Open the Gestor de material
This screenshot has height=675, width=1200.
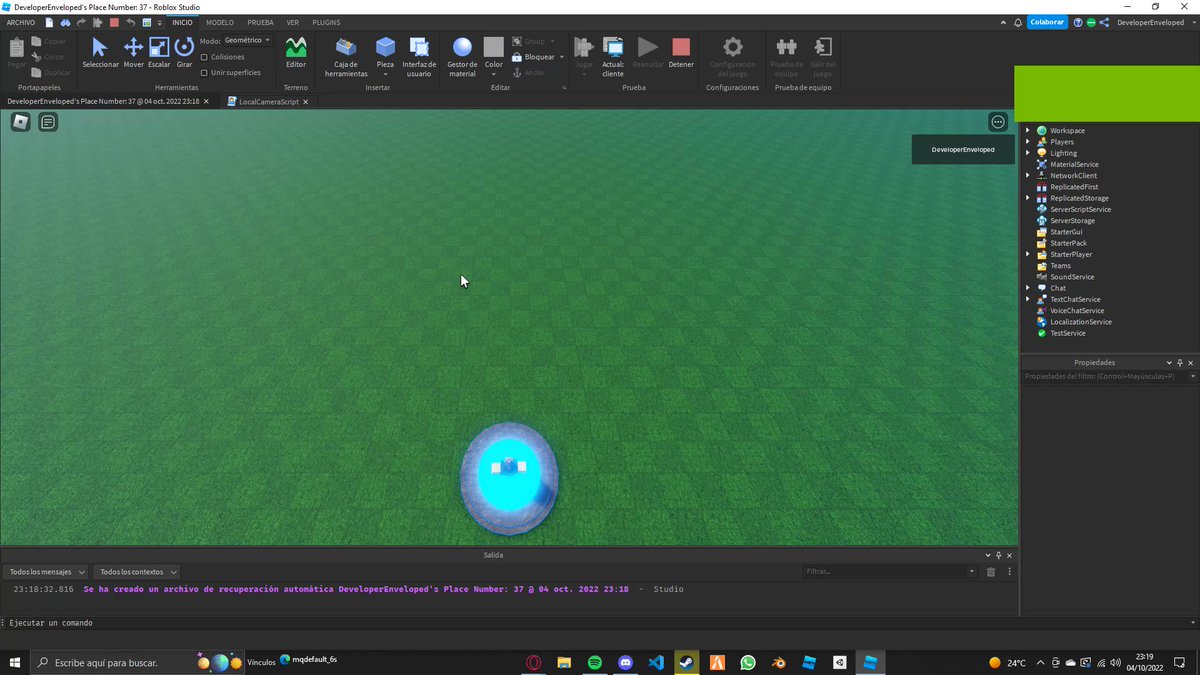point(462,57)
